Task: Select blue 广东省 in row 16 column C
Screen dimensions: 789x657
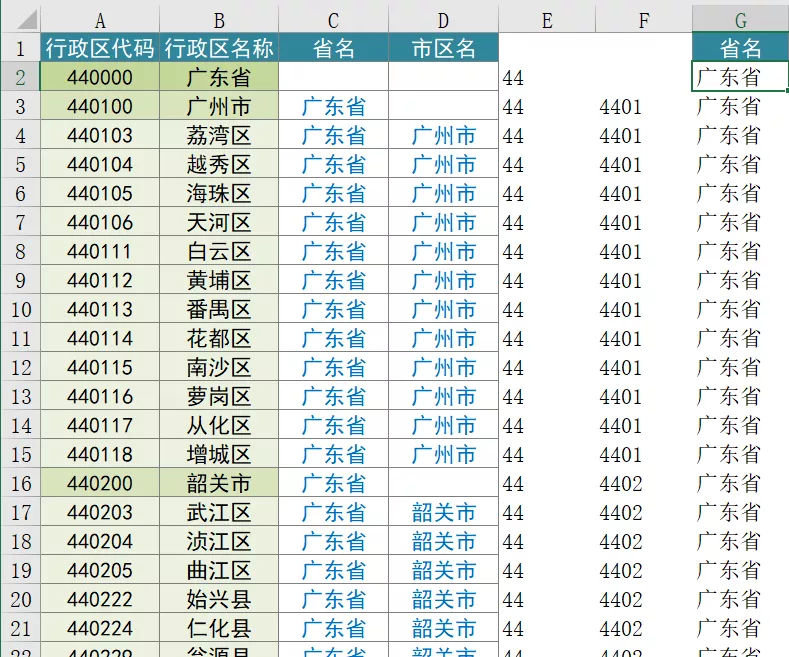Action: pos(334,483)
